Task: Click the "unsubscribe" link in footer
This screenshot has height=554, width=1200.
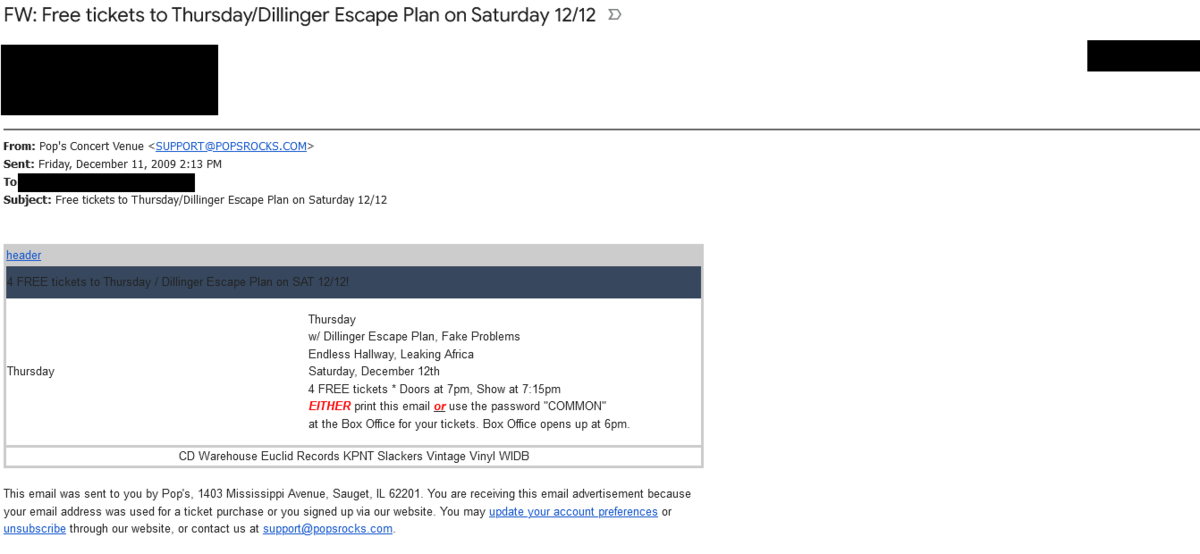Action: 34,529
